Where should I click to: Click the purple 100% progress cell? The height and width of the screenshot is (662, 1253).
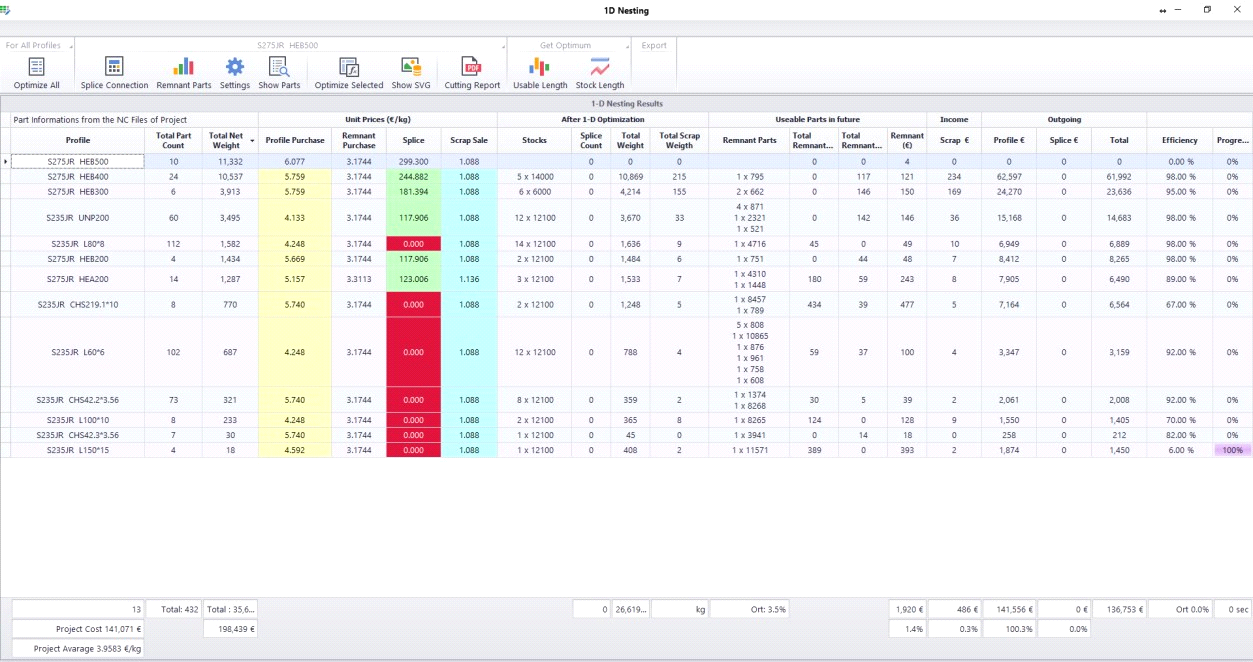(x=1232, y=451)
